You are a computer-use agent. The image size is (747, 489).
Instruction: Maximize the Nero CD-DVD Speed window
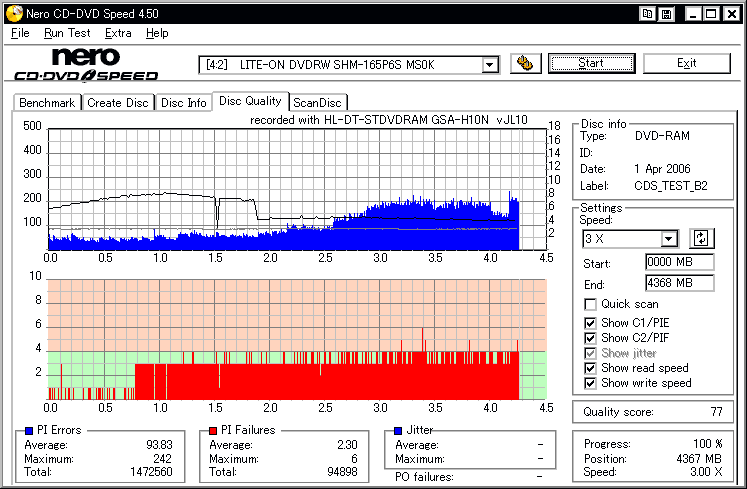click(x=711, y=14)
